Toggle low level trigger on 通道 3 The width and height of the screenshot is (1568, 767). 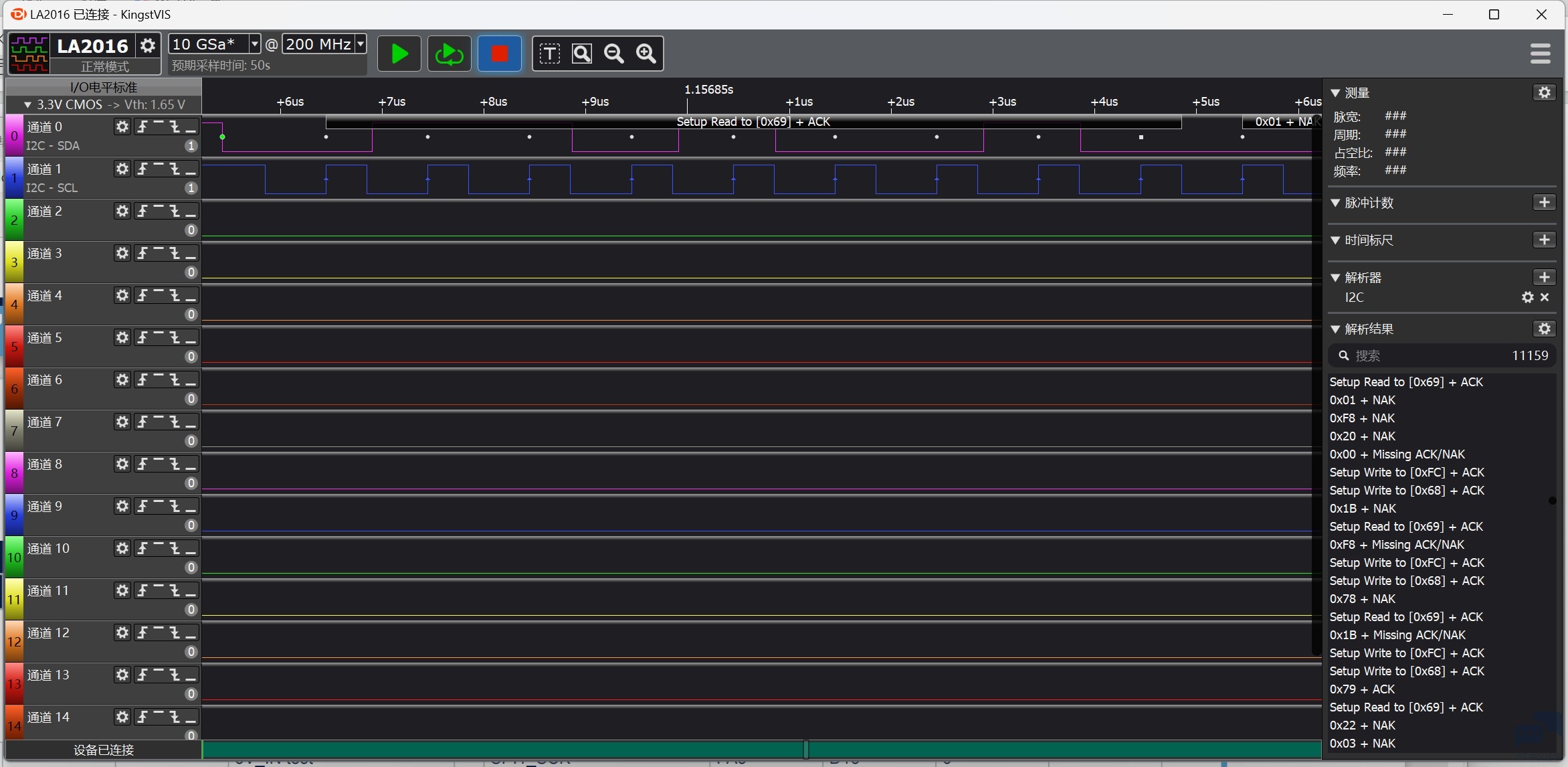pos(191,253)
